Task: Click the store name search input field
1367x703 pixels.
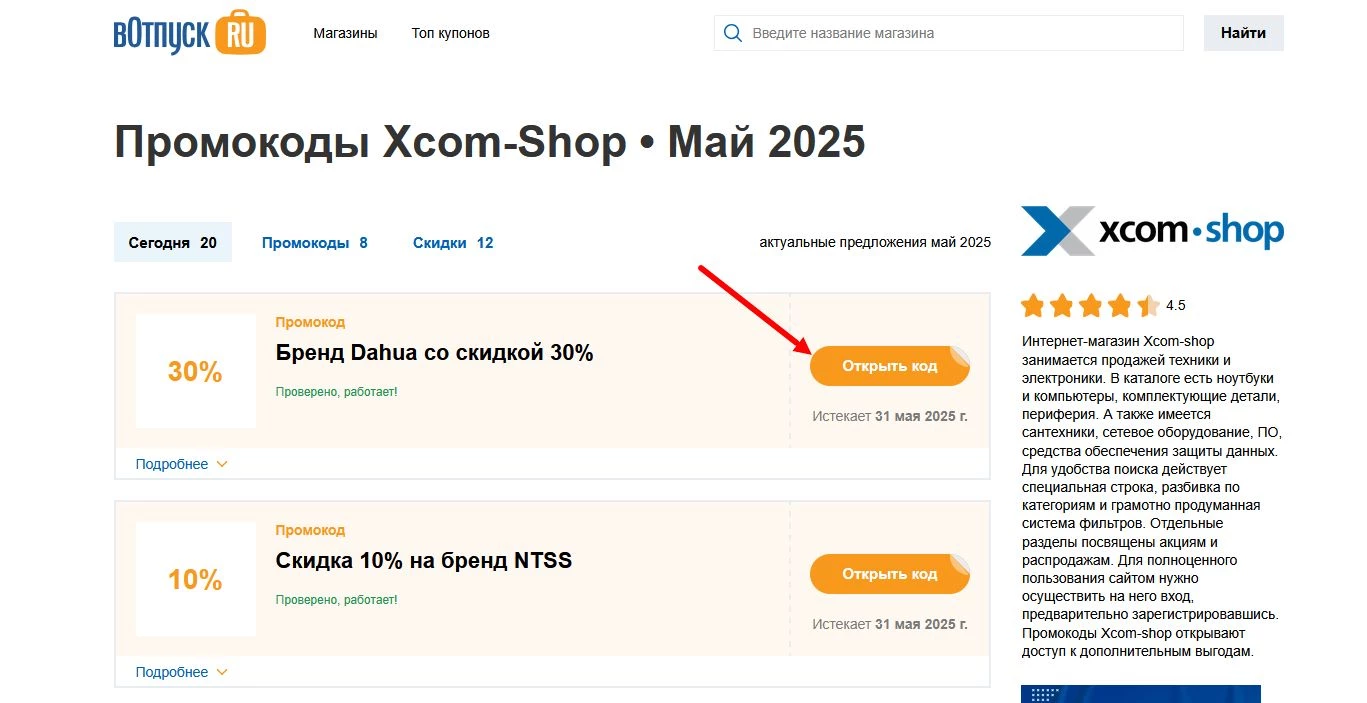Action: (x=950, y=32)
